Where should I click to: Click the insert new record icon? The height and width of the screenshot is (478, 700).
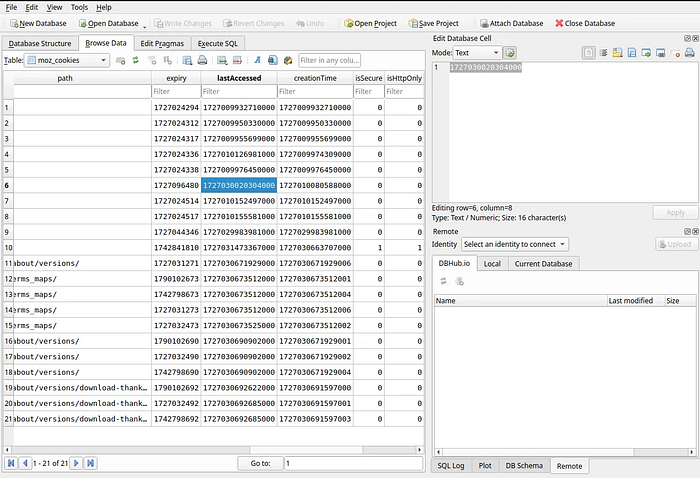222,60
